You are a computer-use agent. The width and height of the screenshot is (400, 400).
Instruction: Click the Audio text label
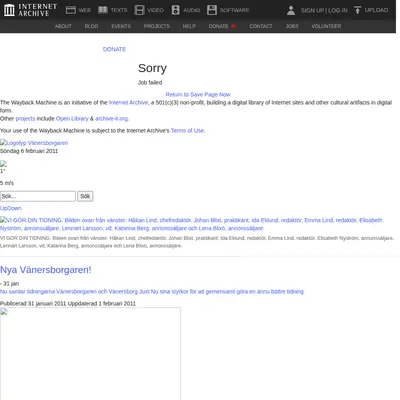(x=192, y=10)
